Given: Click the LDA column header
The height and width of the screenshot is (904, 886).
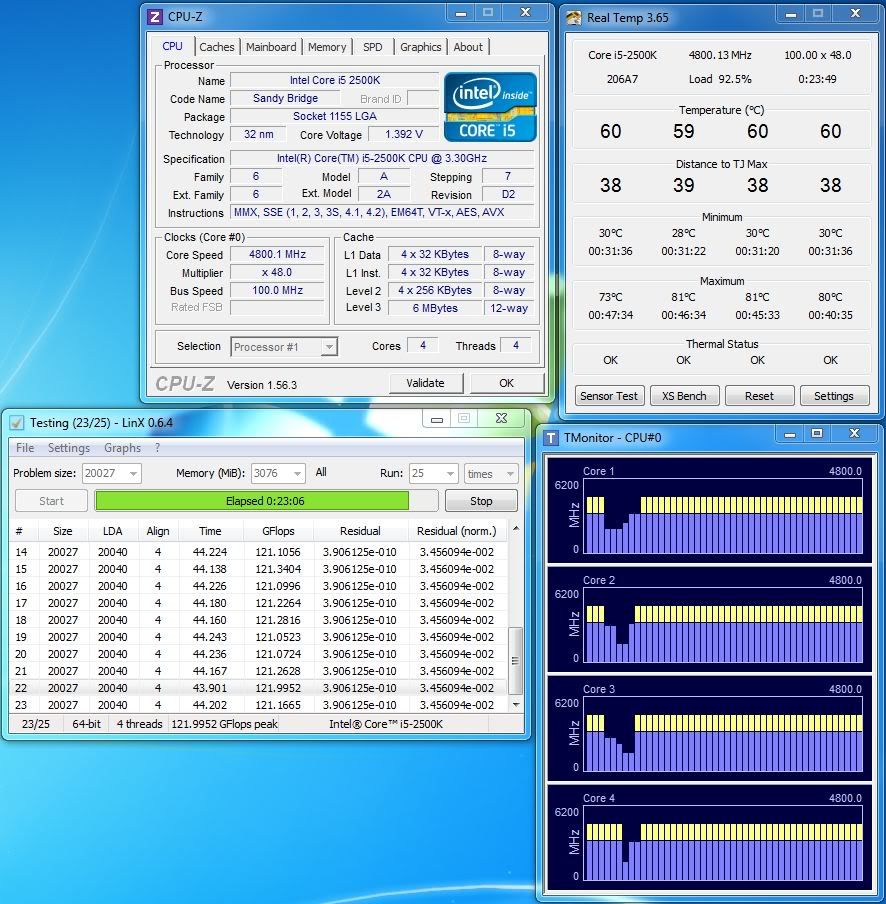Looking at the screenshot, I should click(112, 531).
